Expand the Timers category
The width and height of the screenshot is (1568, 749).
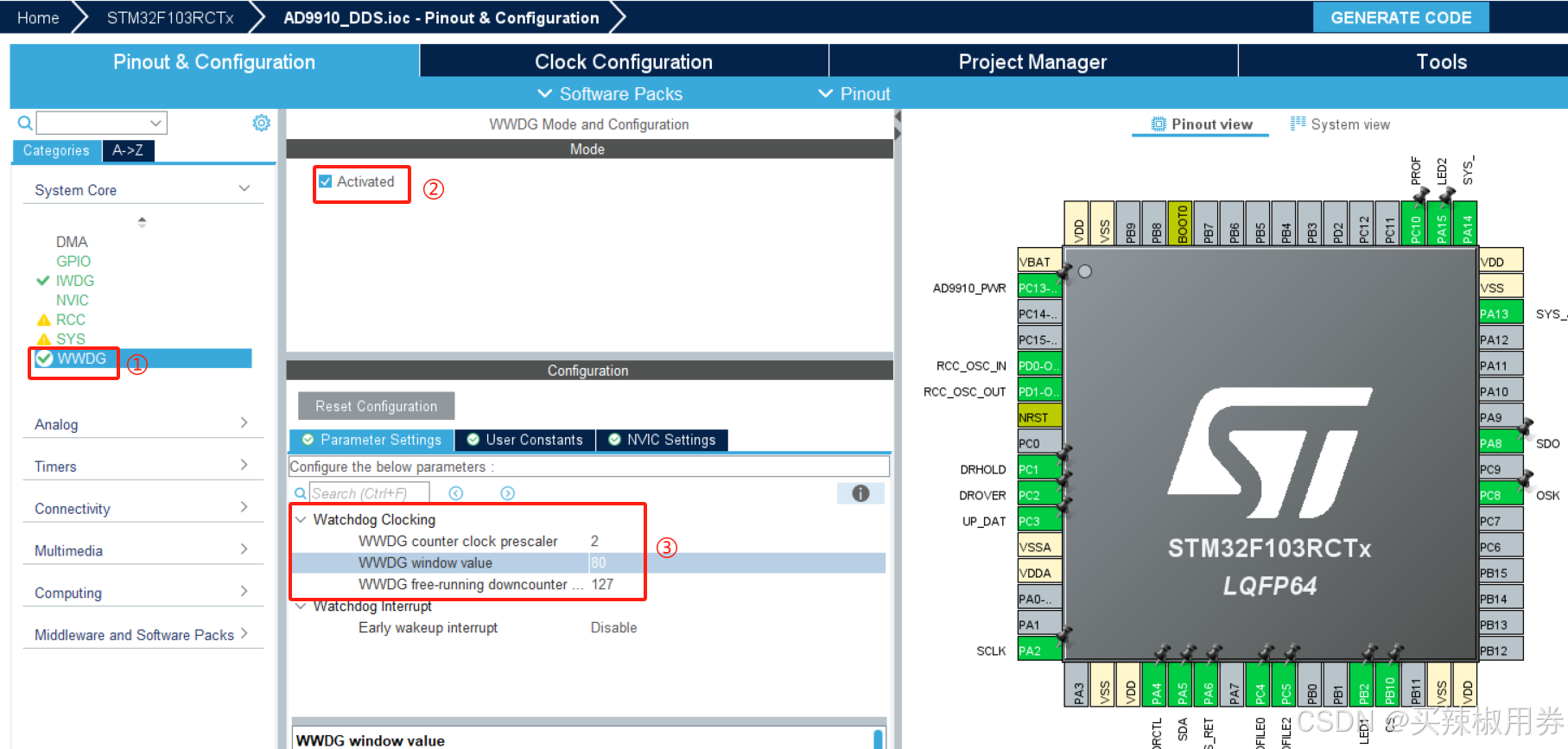244,466
